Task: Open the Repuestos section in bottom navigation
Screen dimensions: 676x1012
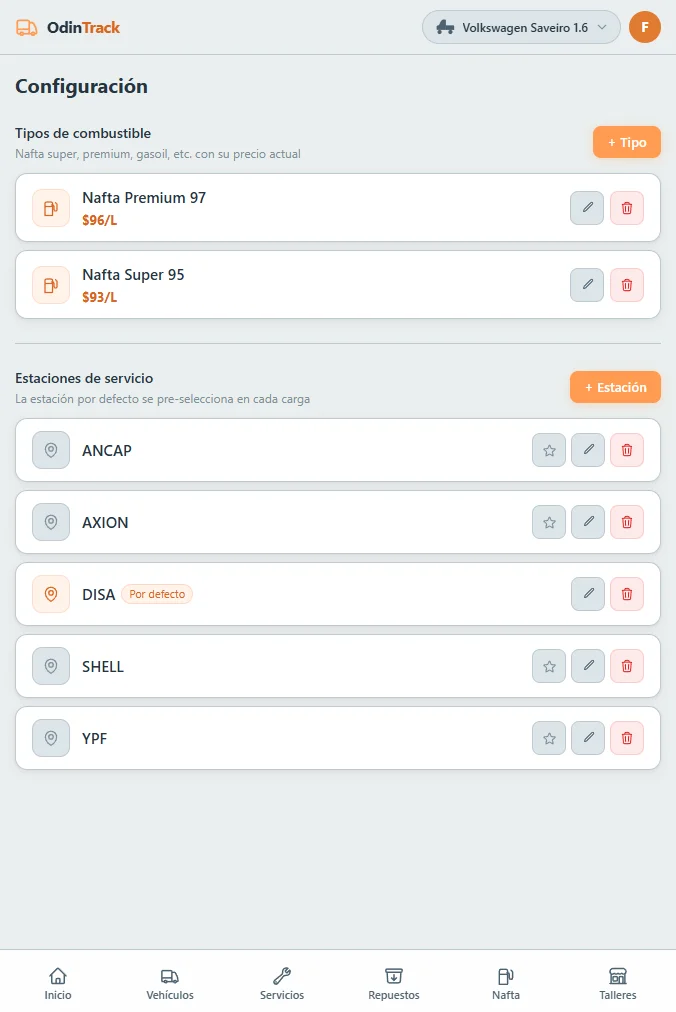Action: pos(394,984)
